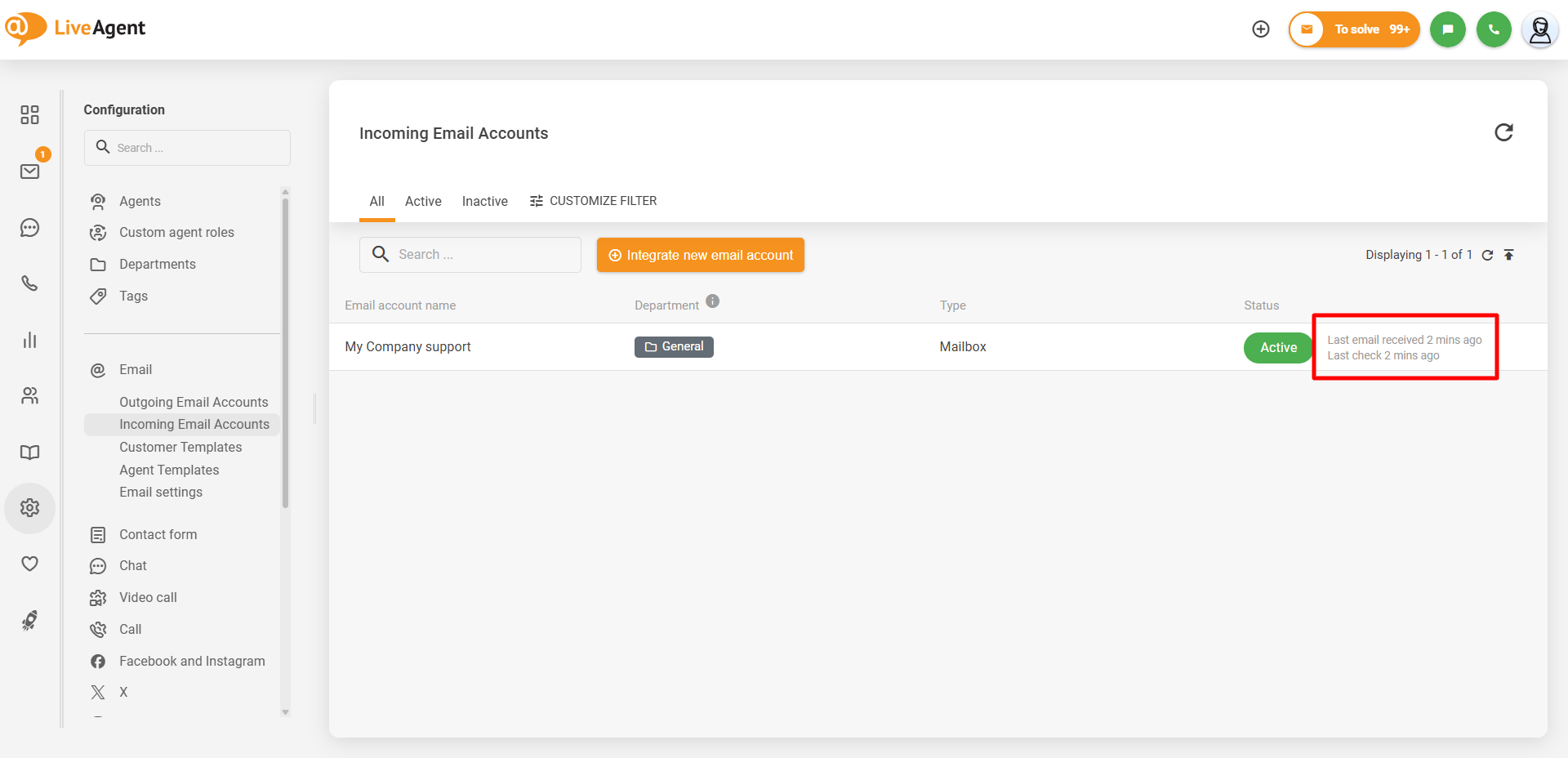This screenshot has width=1568, height=758.
Task: Switch to the Inactive tab
Action: tap(484, 201)
